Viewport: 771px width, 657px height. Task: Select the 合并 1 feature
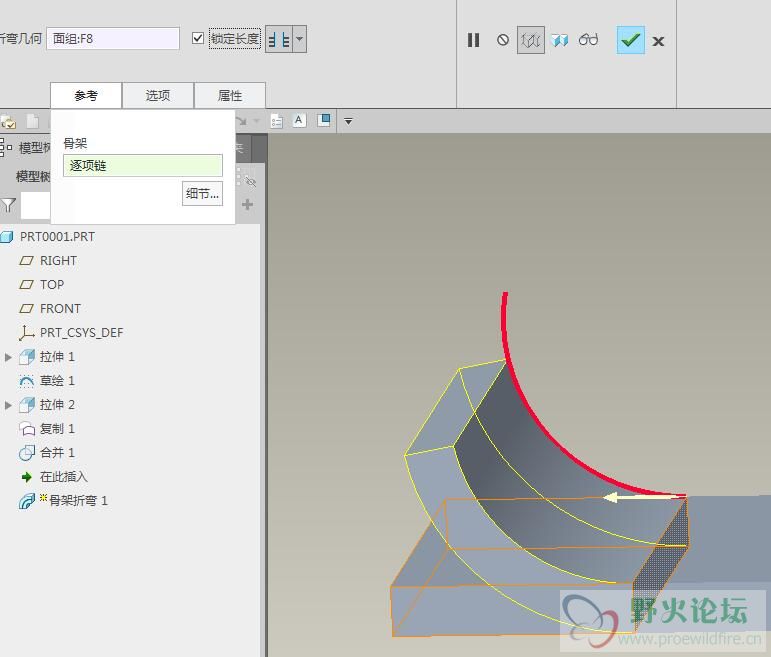coord(57,452)
